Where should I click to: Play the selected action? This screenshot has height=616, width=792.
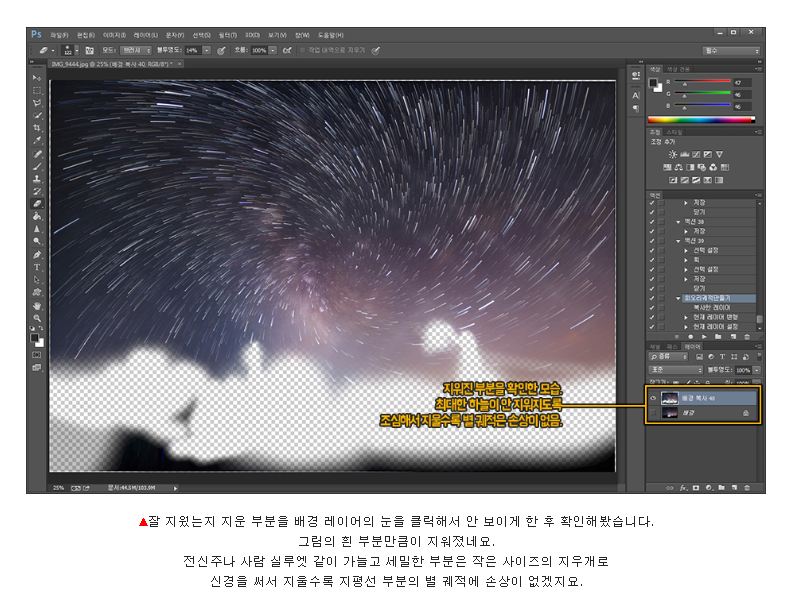704,336
